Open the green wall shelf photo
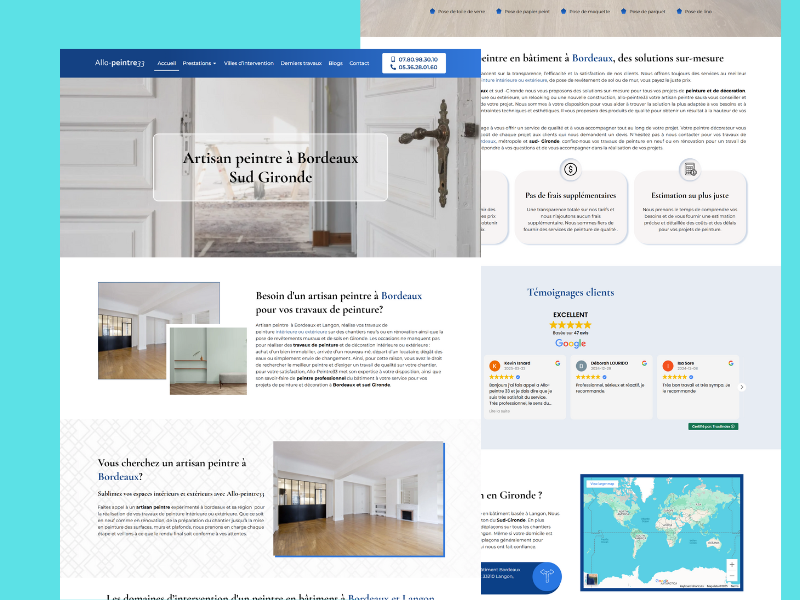 tap(208, 361)
